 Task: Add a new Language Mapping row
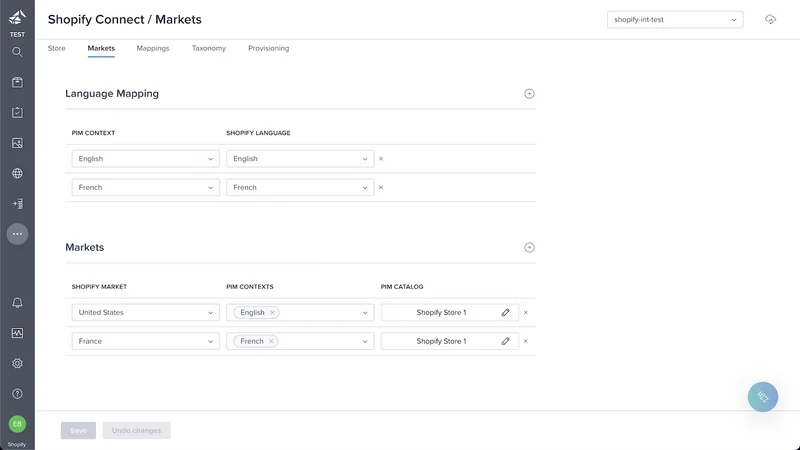point(529,93)
